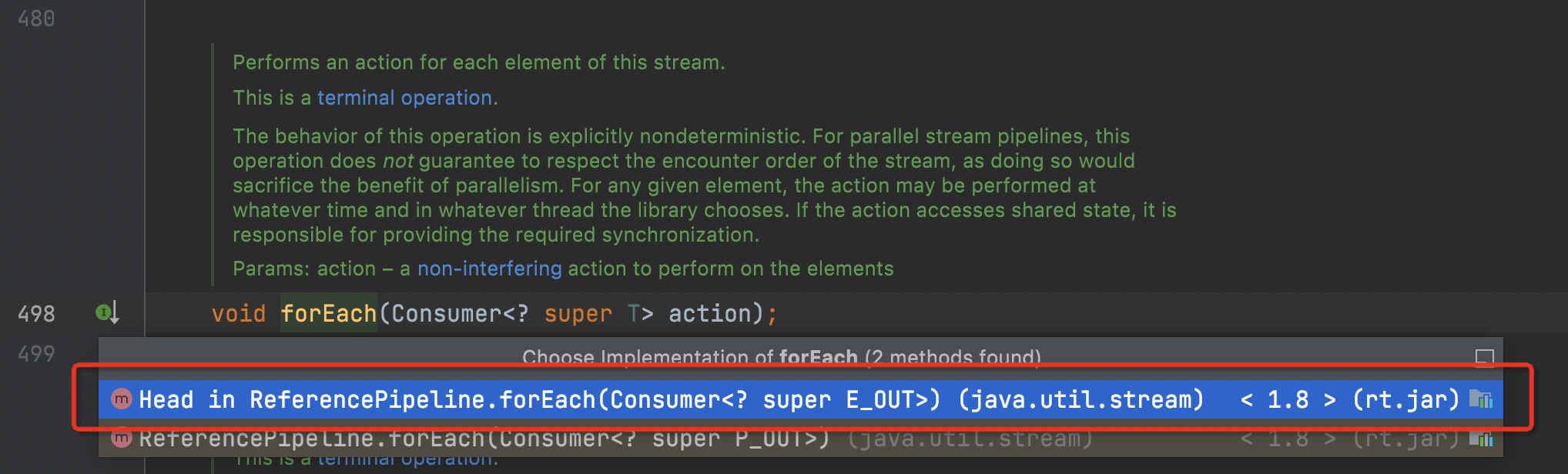Click the green implementation gutter icon beside line 498
The height and width of the screenshot is (474, 1568).
102,312
